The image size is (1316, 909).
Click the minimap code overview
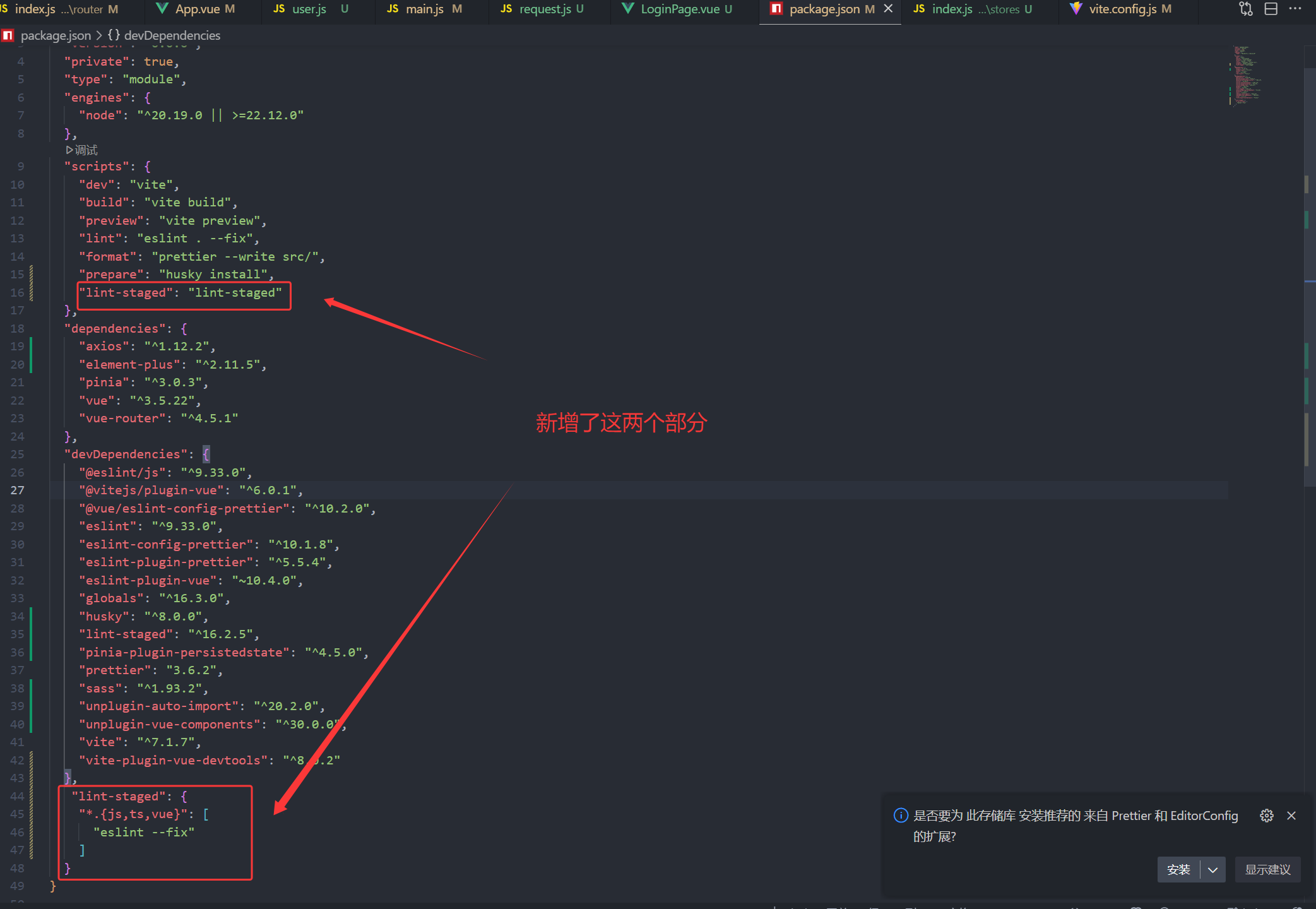pos(1247,76)
